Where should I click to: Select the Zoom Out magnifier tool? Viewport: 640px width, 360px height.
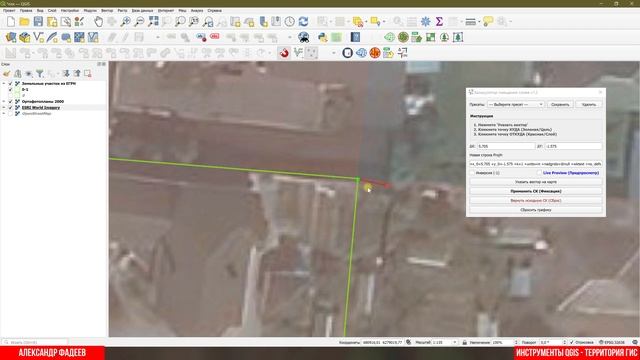click(139, 22)
